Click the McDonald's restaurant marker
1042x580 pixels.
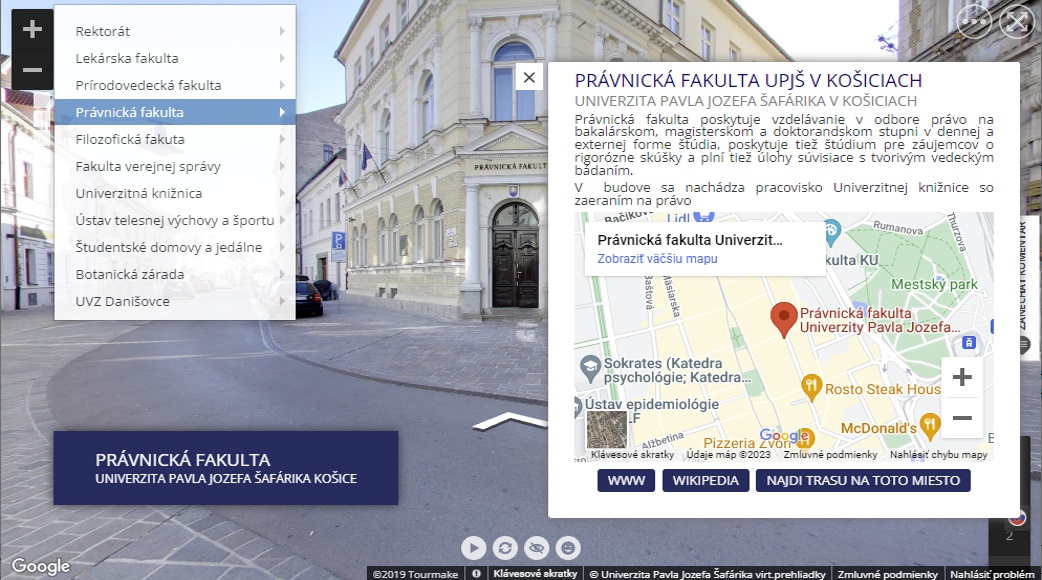[x=930, y=427]
